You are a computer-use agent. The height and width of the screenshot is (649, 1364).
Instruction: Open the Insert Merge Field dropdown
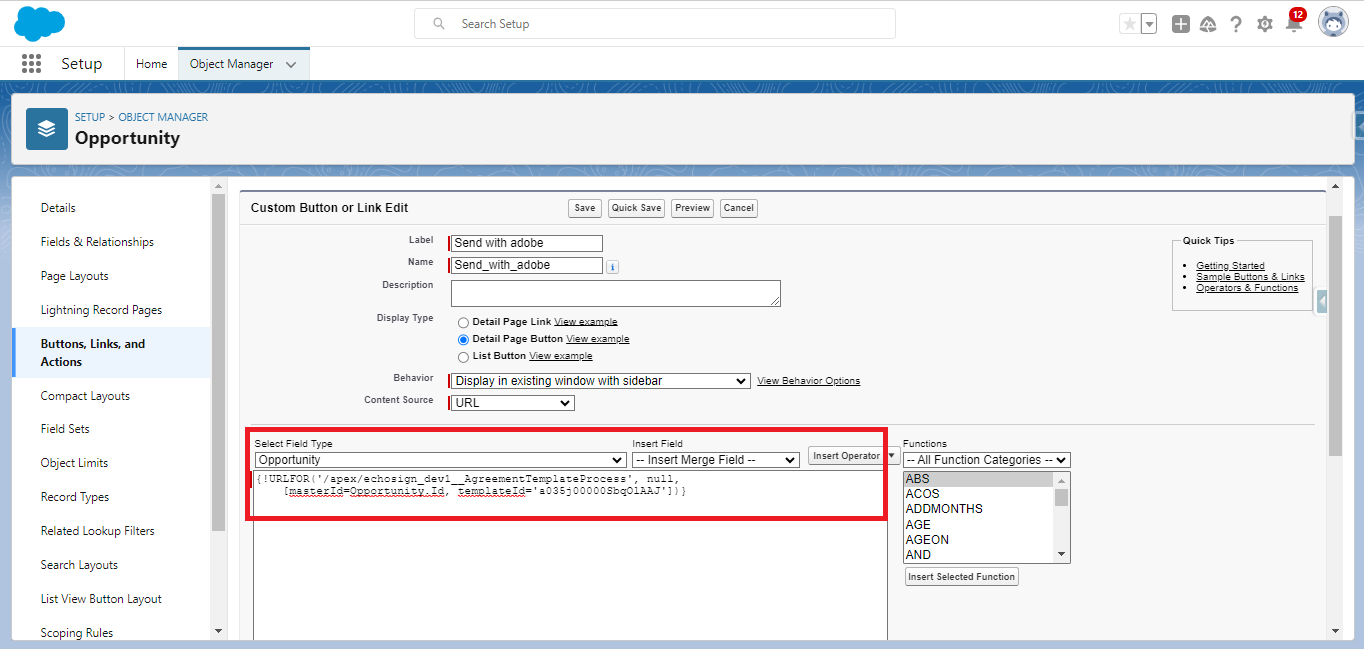(x=716, y=460)
